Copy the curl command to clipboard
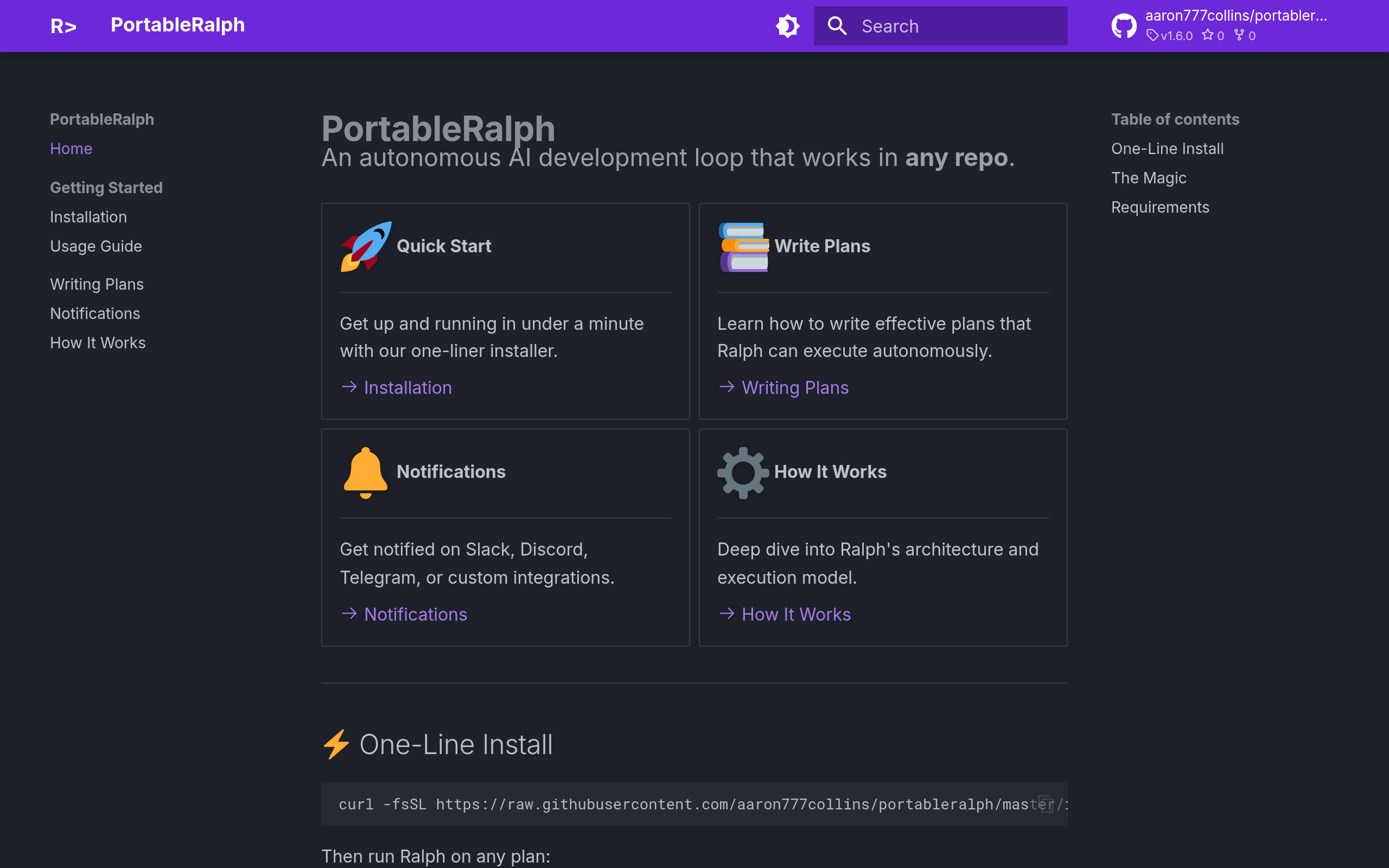The image size is (1389, 868). coord(1046,803)
